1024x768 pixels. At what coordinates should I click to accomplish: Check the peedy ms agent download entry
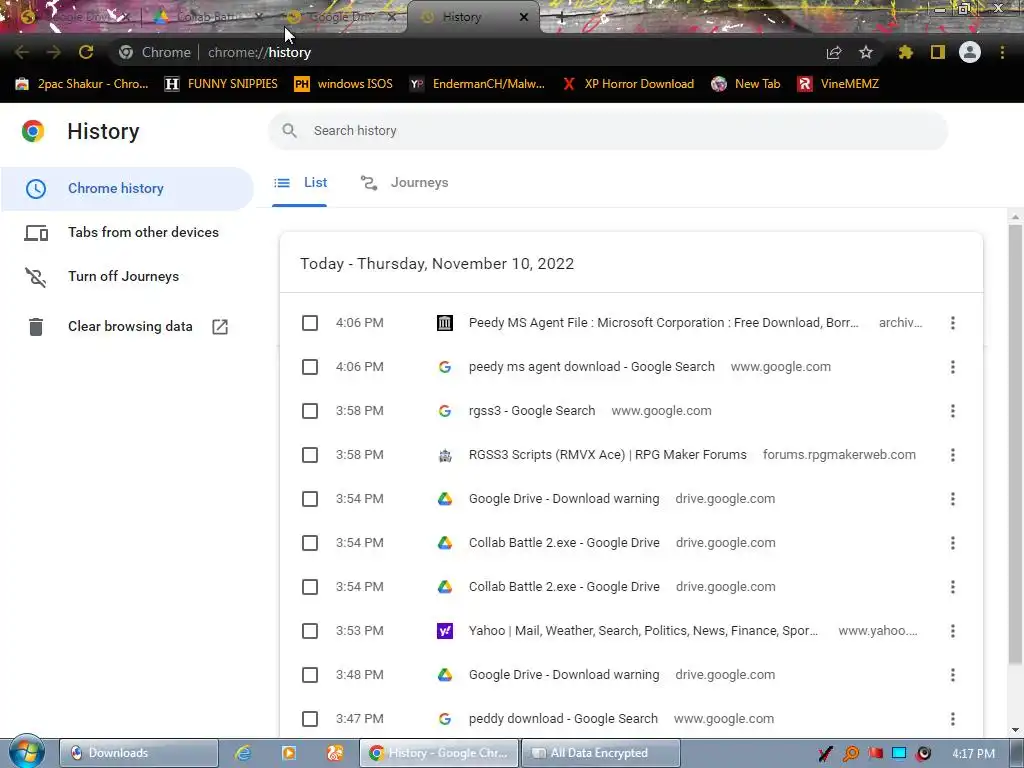310,367
